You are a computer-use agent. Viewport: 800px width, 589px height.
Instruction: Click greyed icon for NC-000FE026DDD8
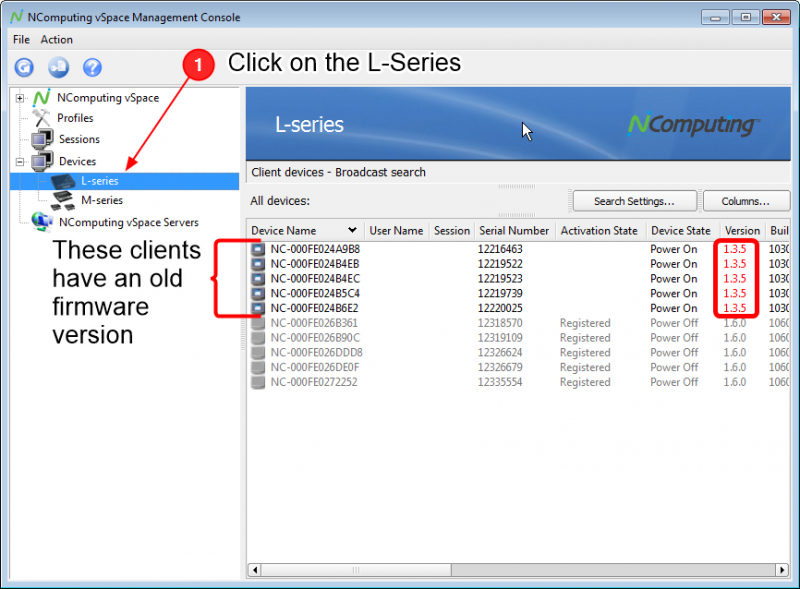258,353
